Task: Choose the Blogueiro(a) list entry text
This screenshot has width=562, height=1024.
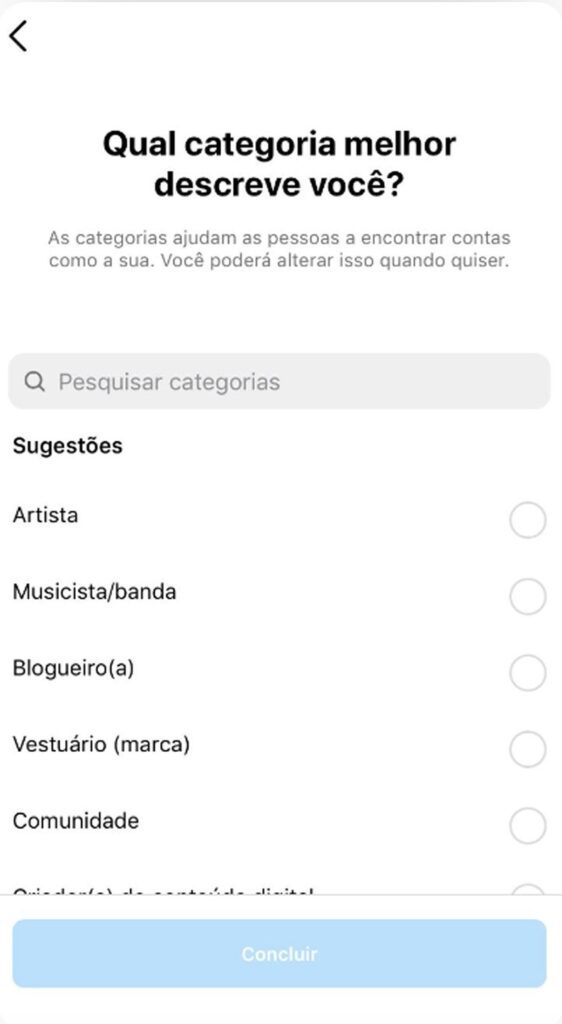Action: coord(73,669)
